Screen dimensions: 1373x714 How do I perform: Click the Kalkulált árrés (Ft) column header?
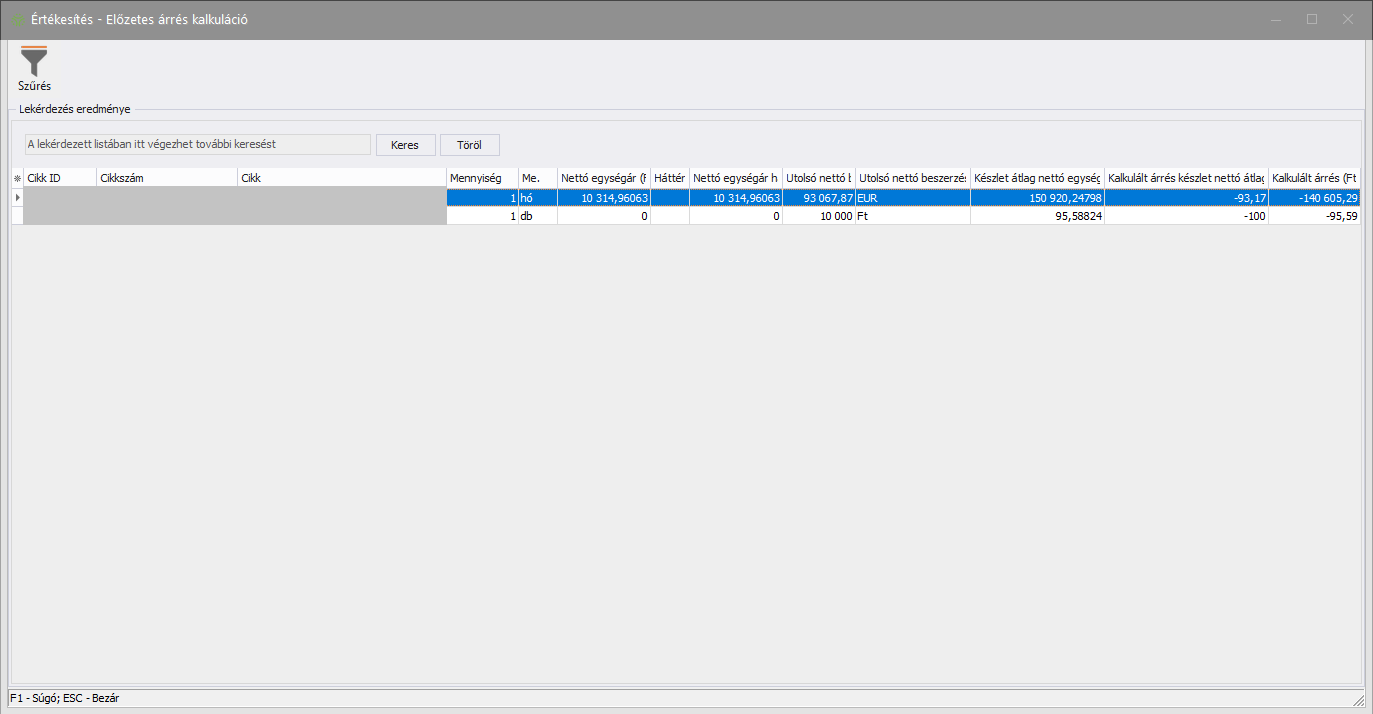coord(1313,178)
